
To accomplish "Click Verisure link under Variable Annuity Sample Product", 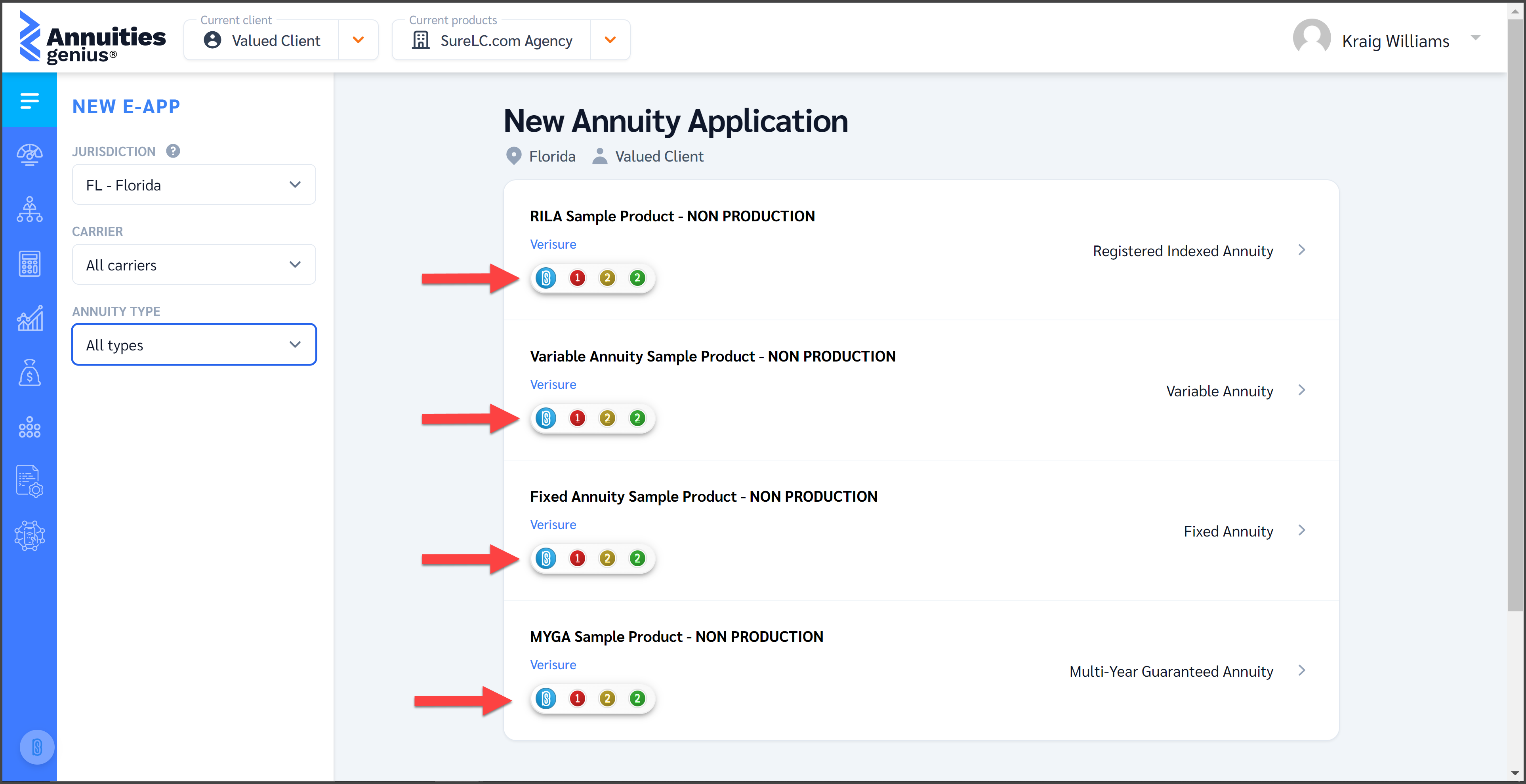I will [x=553, y=384].
